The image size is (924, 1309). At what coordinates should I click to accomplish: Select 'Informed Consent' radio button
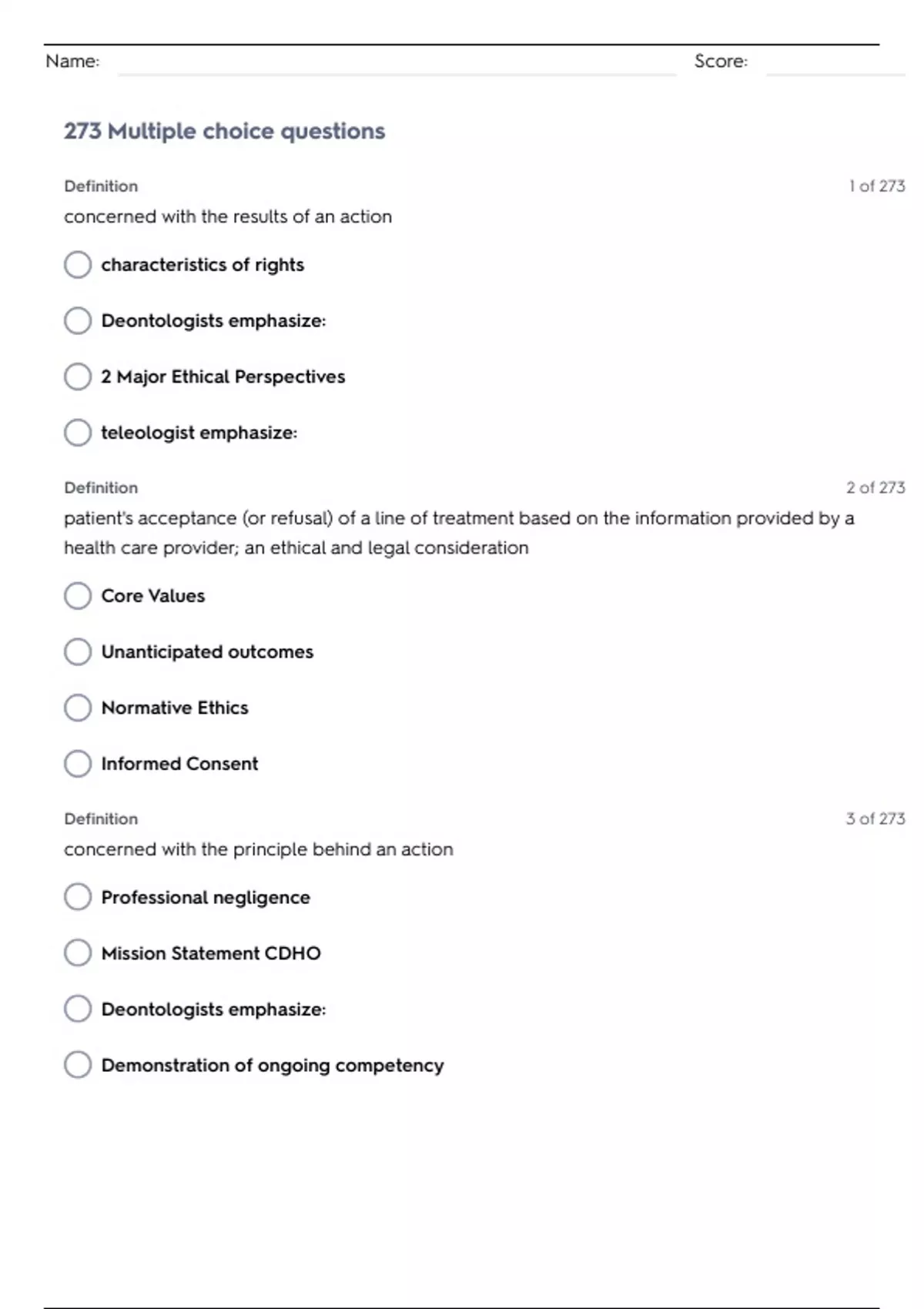78,764
